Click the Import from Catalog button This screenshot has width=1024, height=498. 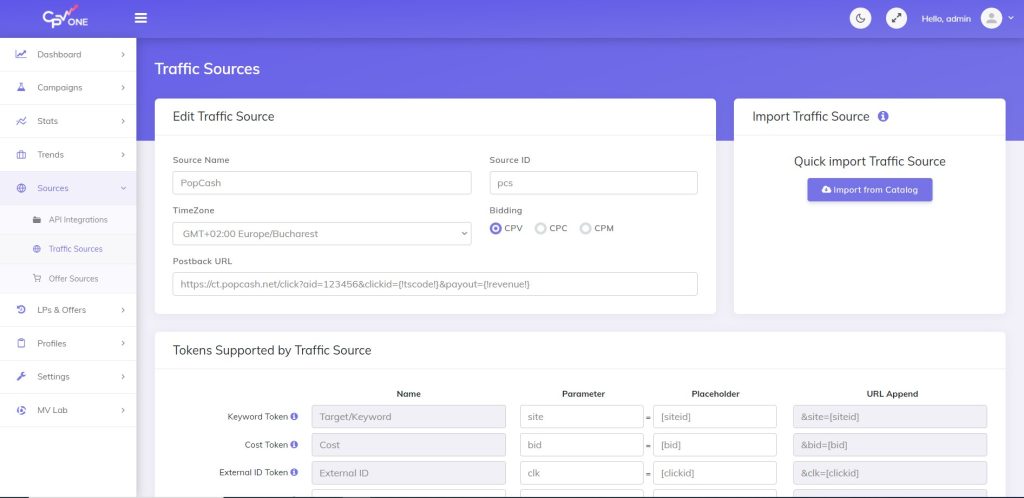click(869, 190)
